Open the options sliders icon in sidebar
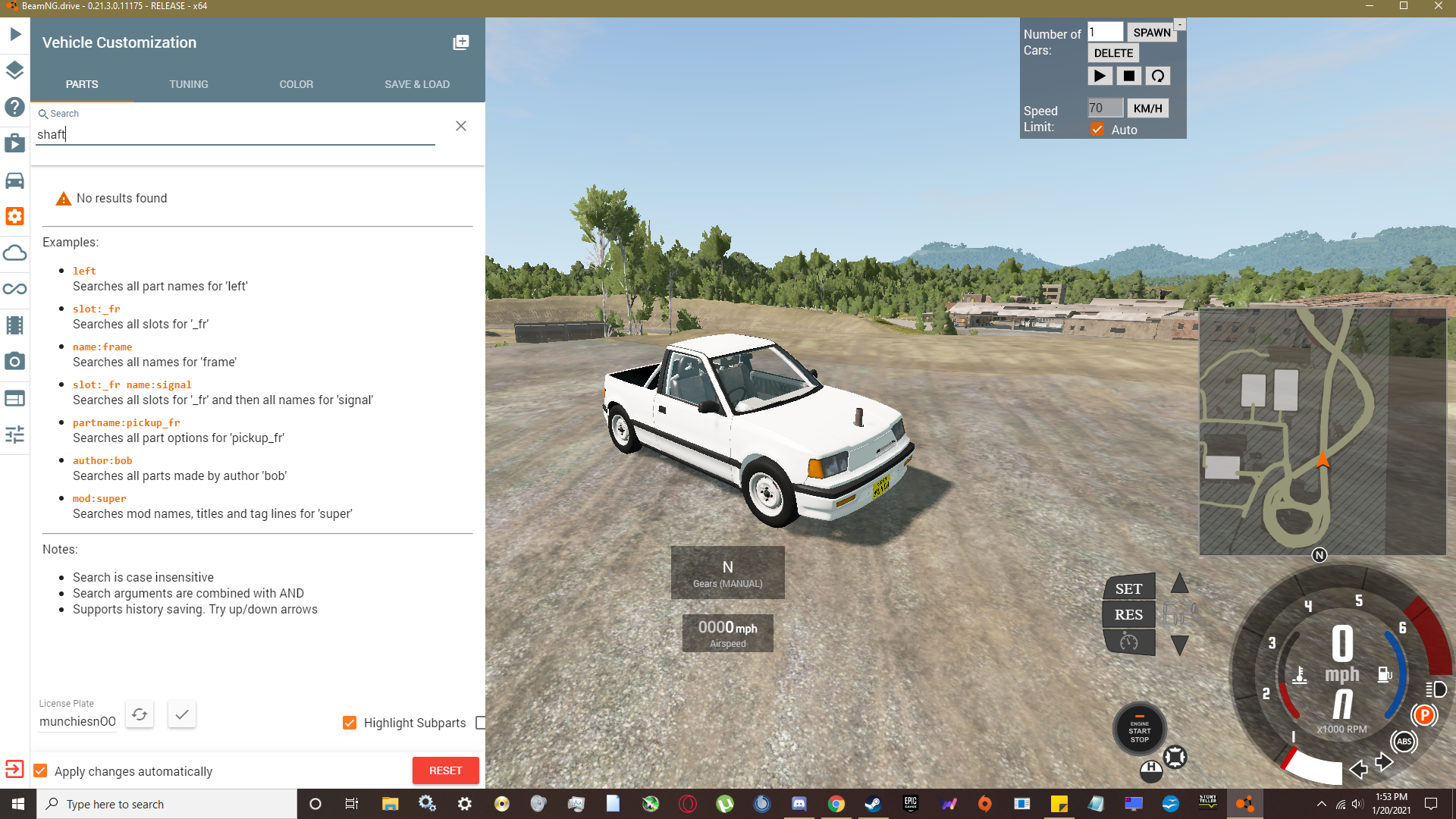Viewport: 1456px width, 819px height. [15, 435]
